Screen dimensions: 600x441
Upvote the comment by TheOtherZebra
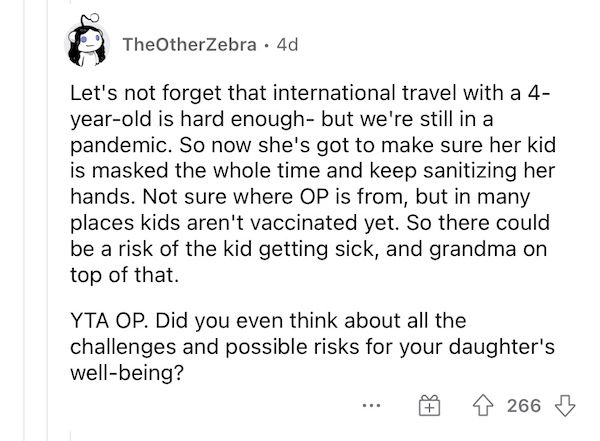tap(483, 406)
